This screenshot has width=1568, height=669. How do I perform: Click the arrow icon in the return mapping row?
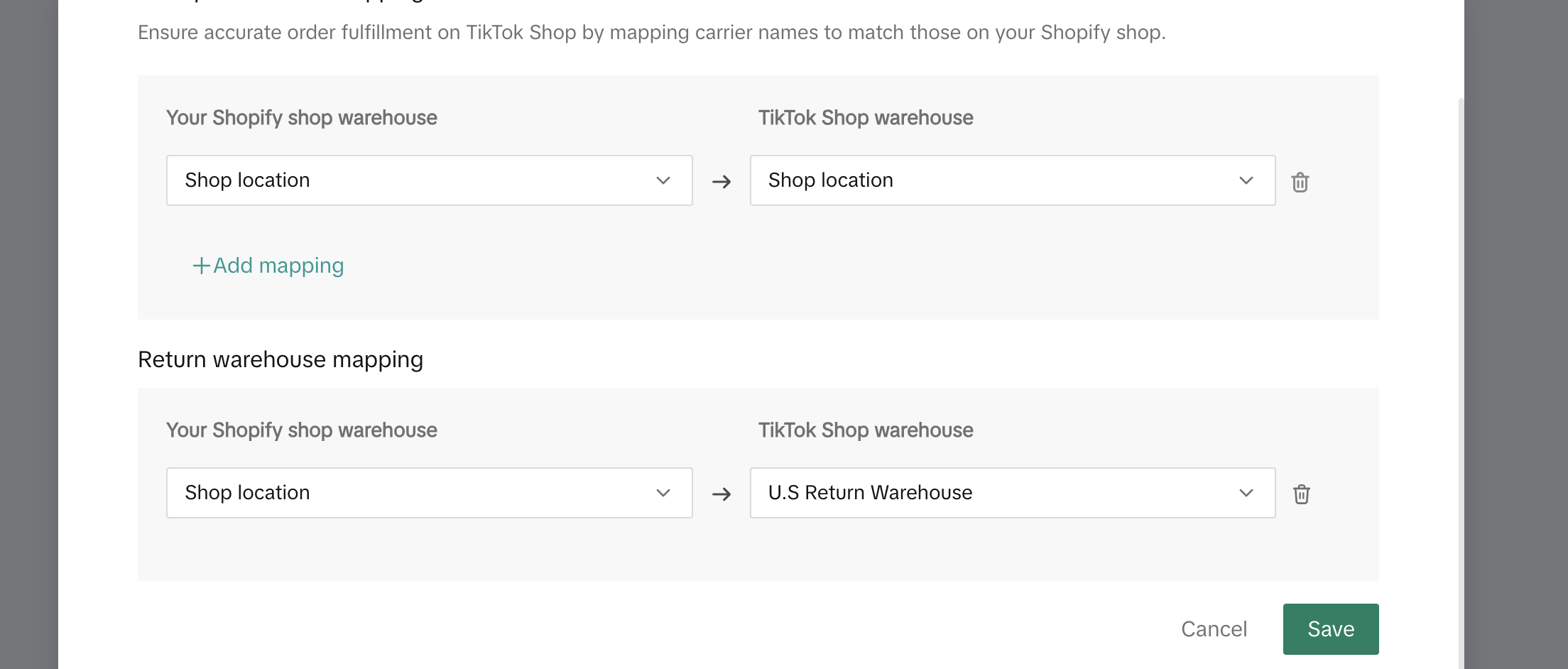tap(722, 494)
